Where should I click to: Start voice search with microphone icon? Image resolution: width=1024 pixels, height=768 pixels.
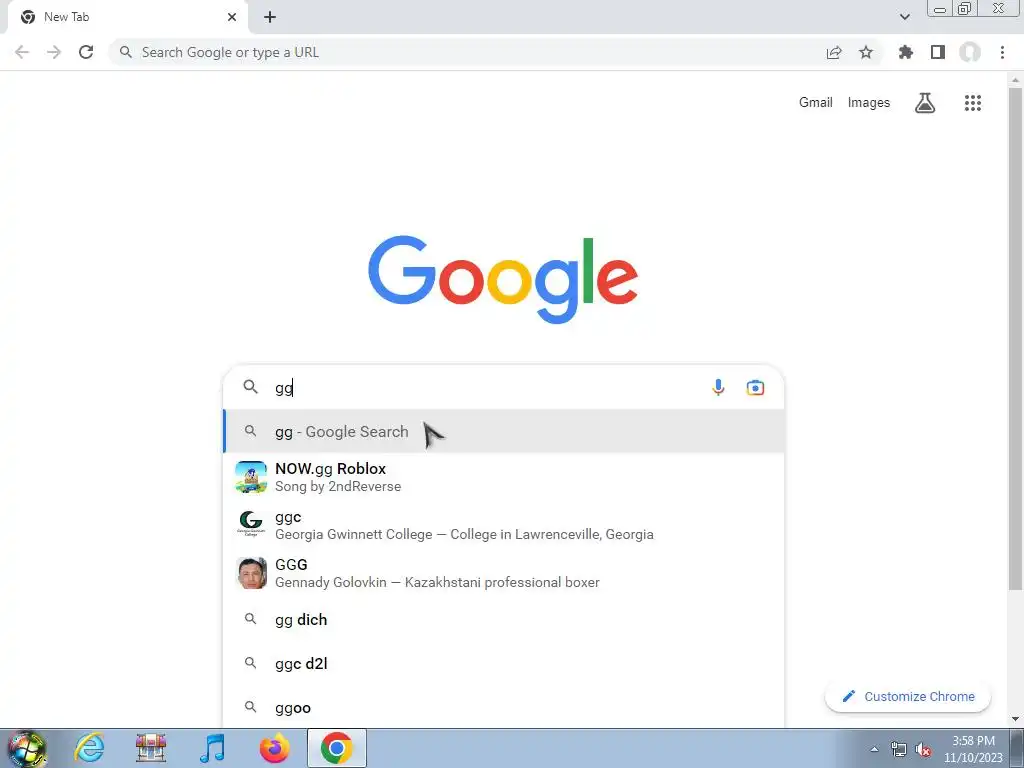(x=718, y=387)
